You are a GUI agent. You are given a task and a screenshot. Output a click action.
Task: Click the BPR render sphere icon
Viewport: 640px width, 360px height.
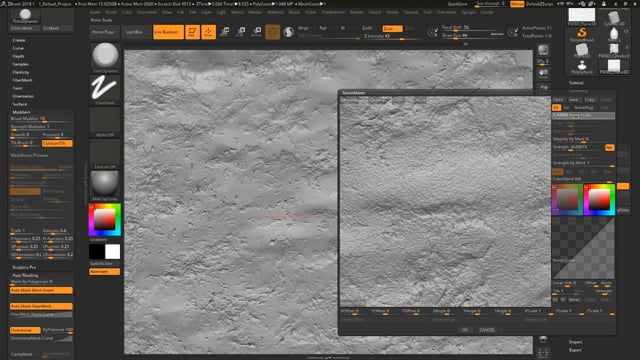pos(543,50)
